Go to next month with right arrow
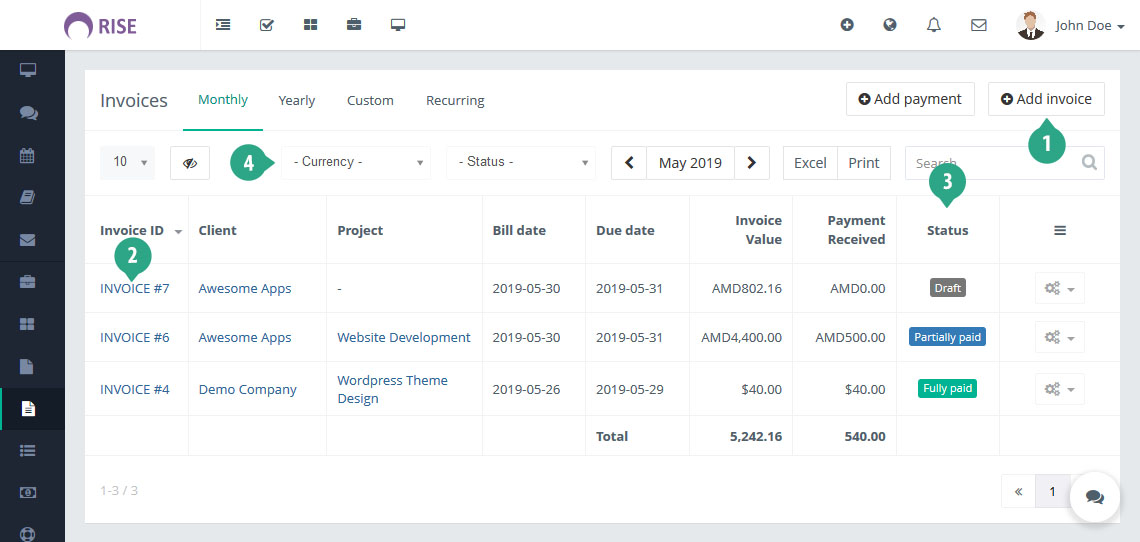The width and height of the screenshot is (1140, 542). click(x=752, y=163)
